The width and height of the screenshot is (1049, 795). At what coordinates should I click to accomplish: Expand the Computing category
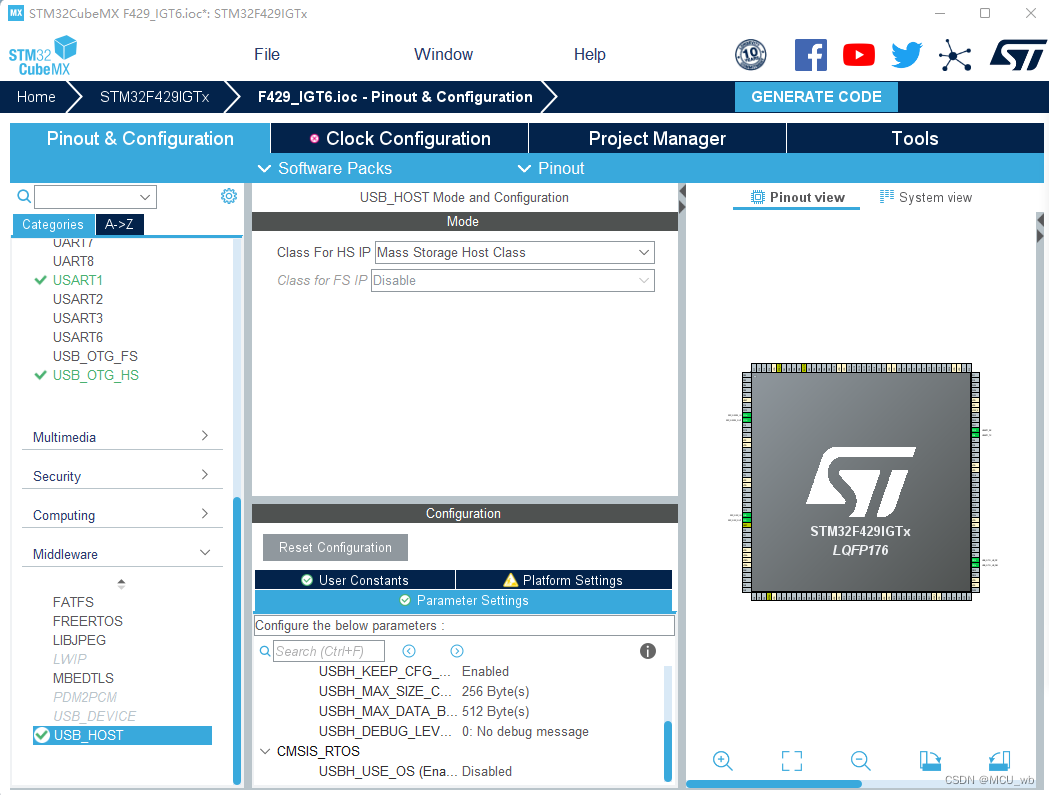coord(122,515)
